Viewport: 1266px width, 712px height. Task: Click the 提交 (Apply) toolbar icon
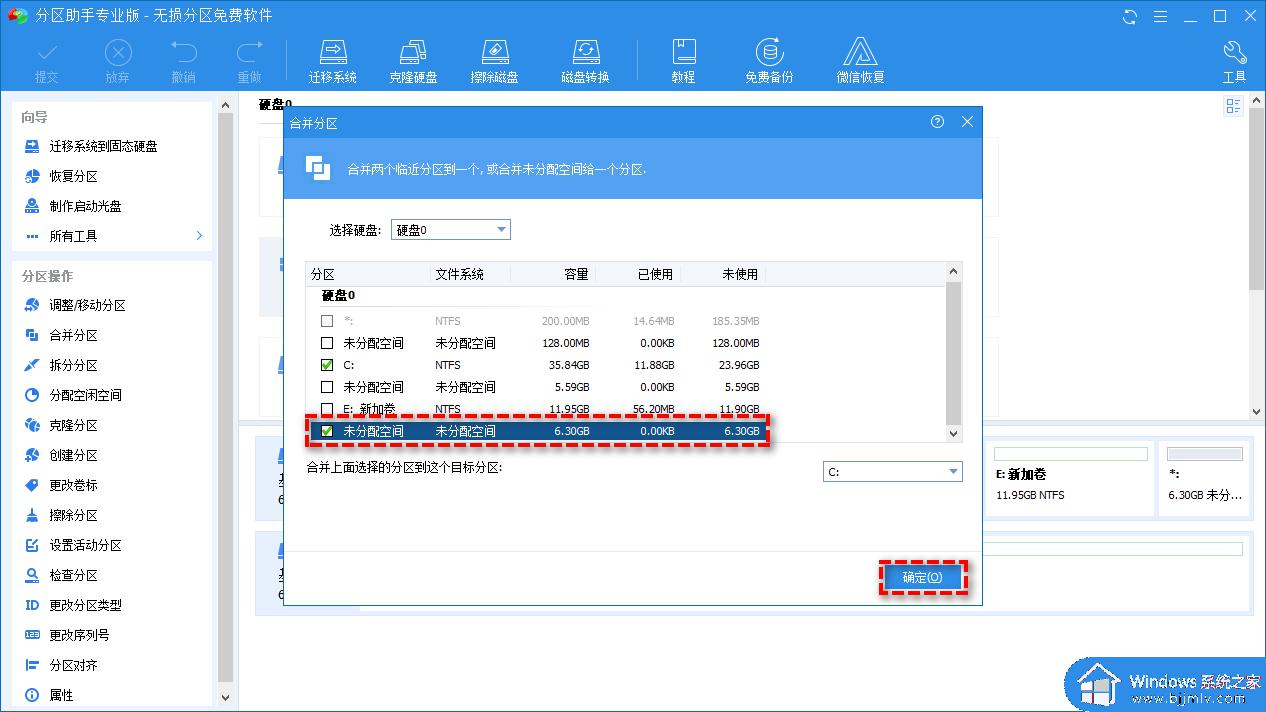click(x=47, y=60)
